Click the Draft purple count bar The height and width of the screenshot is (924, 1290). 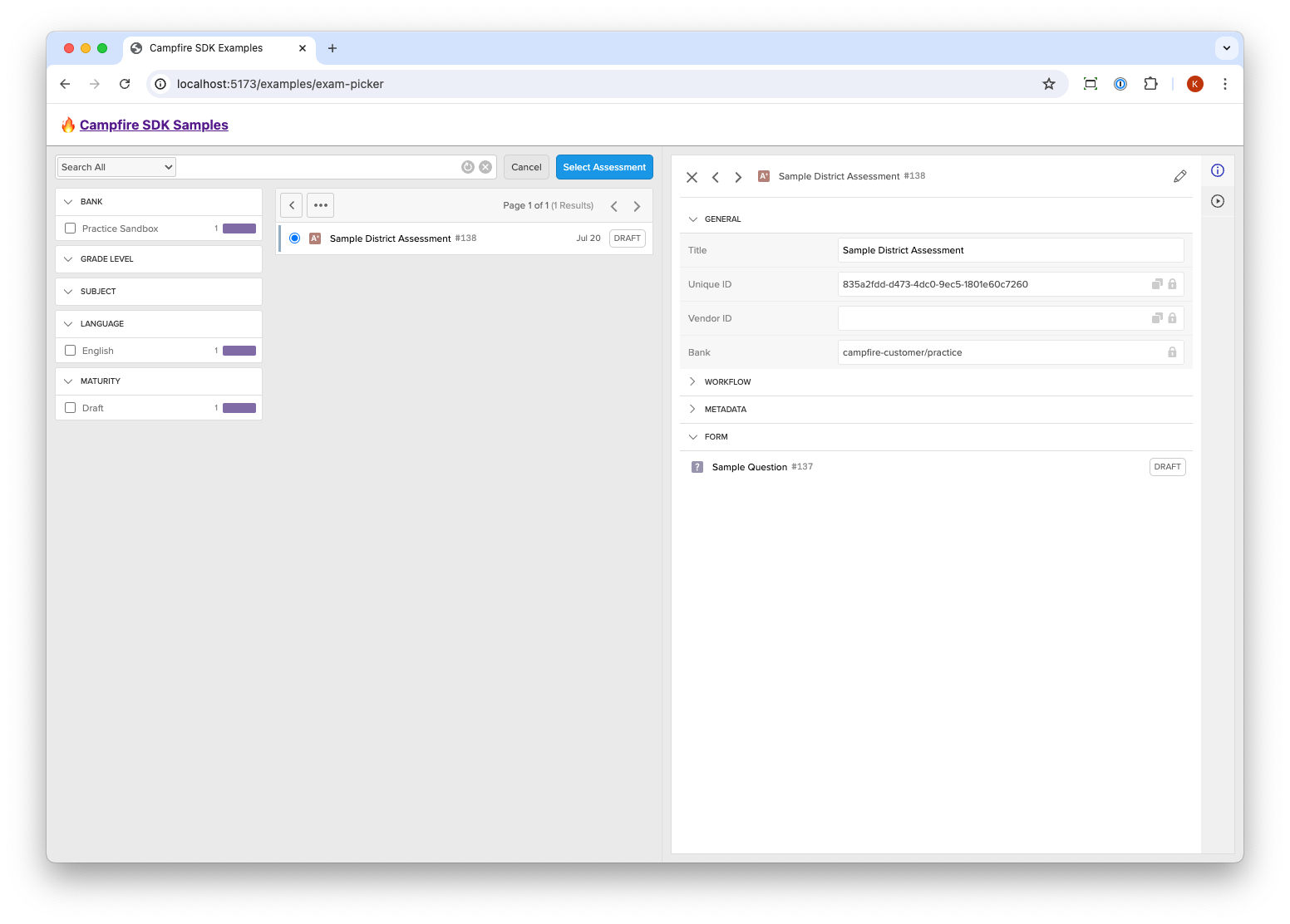tap(239, 408)
